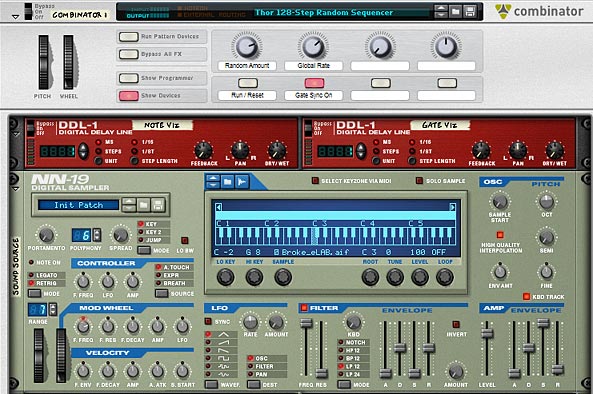Click the filter Freq slider

[306, 324]
